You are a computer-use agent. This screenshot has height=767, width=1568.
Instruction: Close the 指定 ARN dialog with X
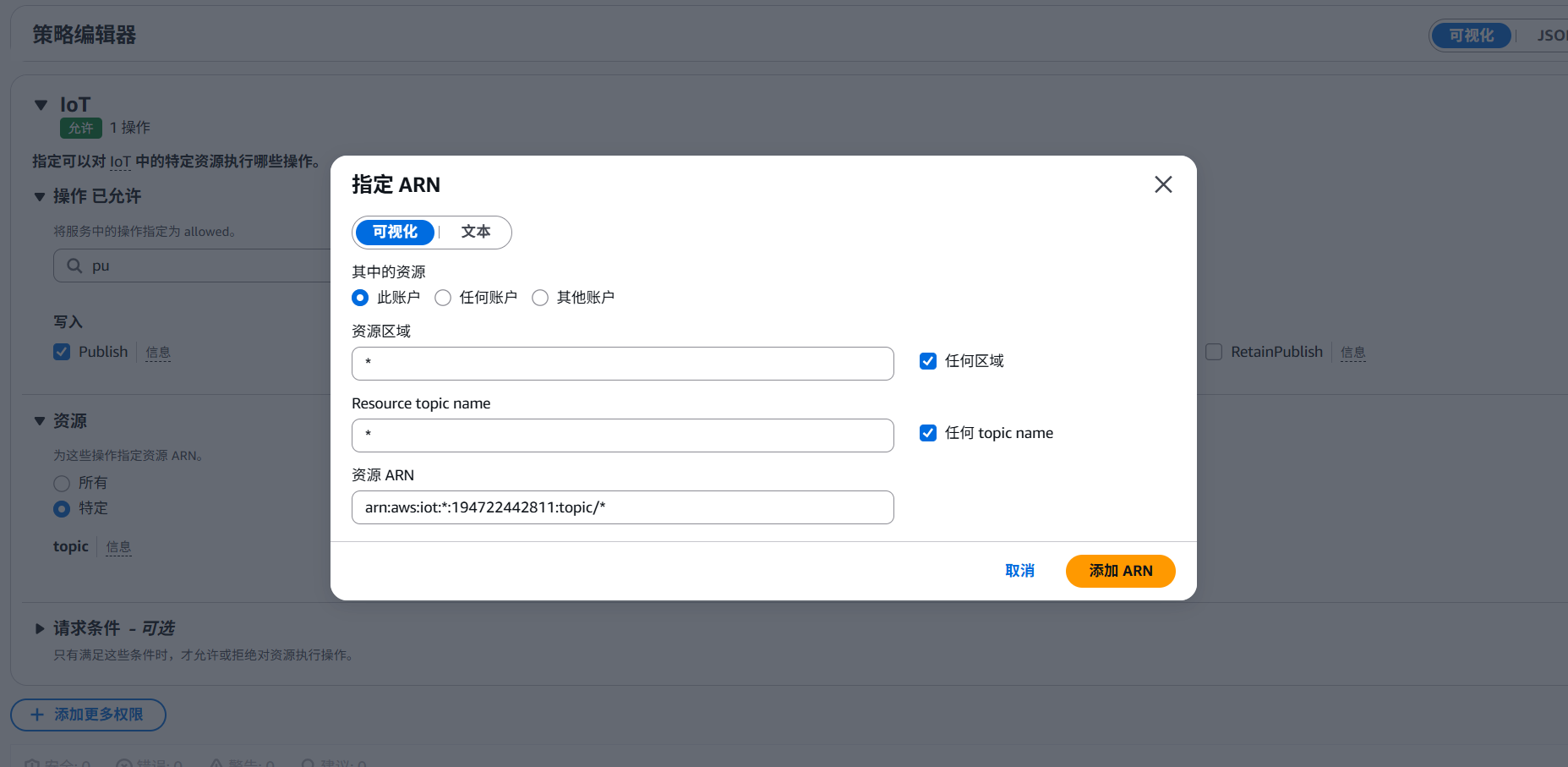tap(1163, 184)
